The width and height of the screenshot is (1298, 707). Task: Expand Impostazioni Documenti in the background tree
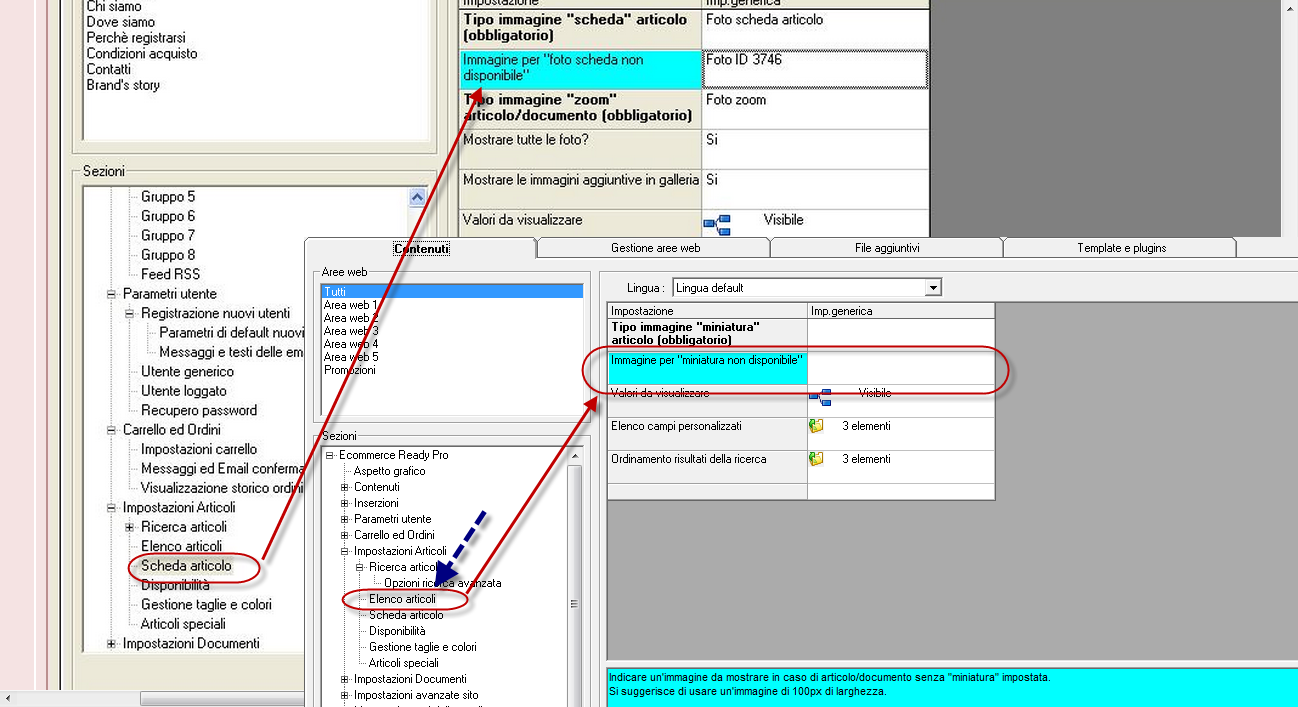[112, 644]
